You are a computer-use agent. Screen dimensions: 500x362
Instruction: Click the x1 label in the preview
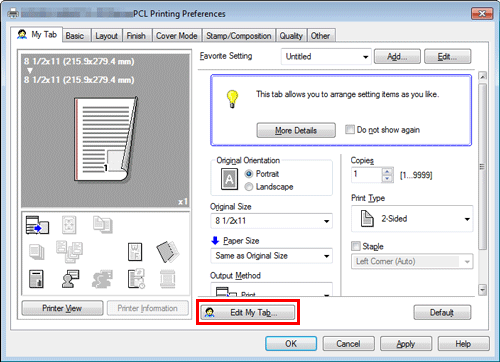click(183, 202)
